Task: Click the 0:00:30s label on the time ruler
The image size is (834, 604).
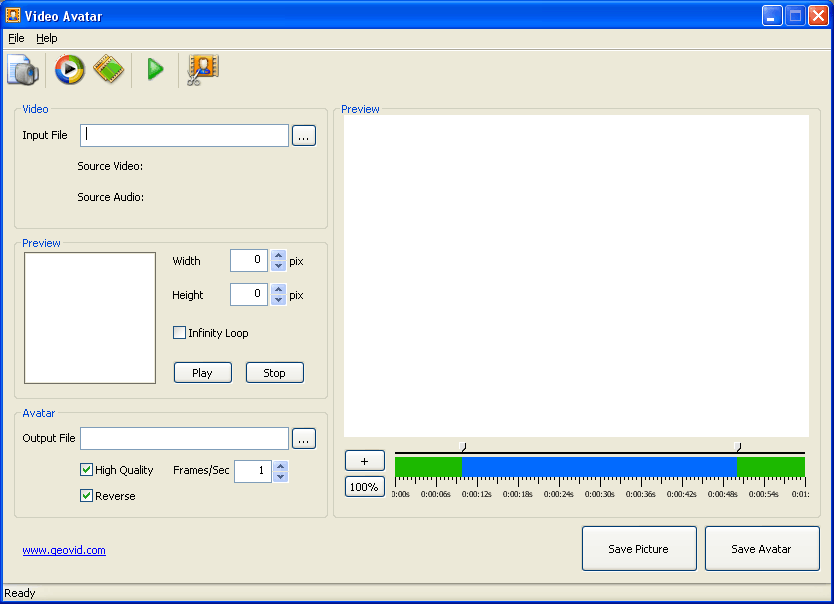Action: (x=599, y=494)
